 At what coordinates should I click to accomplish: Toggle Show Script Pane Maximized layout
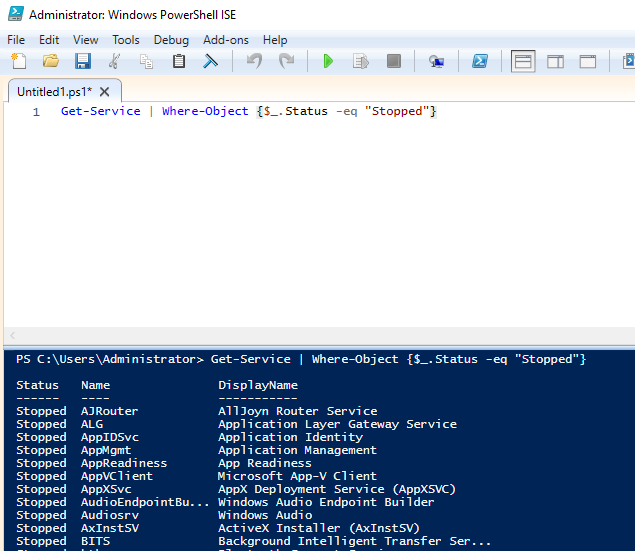pos(588,62)
